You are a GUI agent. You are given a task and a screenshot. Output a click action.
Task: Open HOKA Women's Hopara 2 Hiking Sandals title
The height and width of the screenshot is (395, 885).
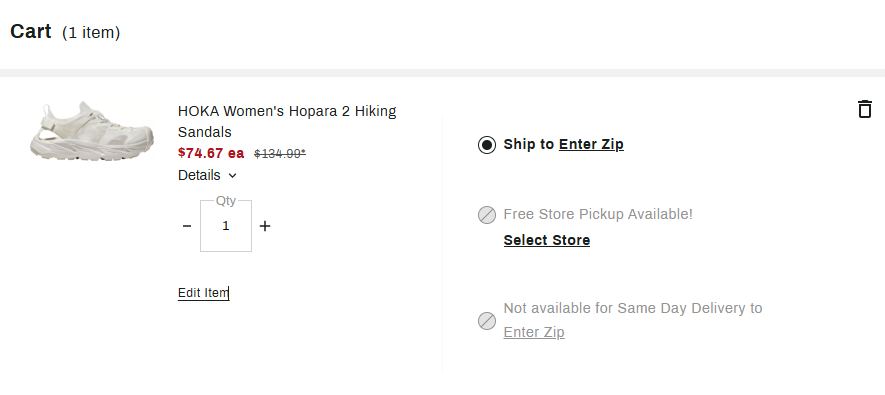pos(287,121)
